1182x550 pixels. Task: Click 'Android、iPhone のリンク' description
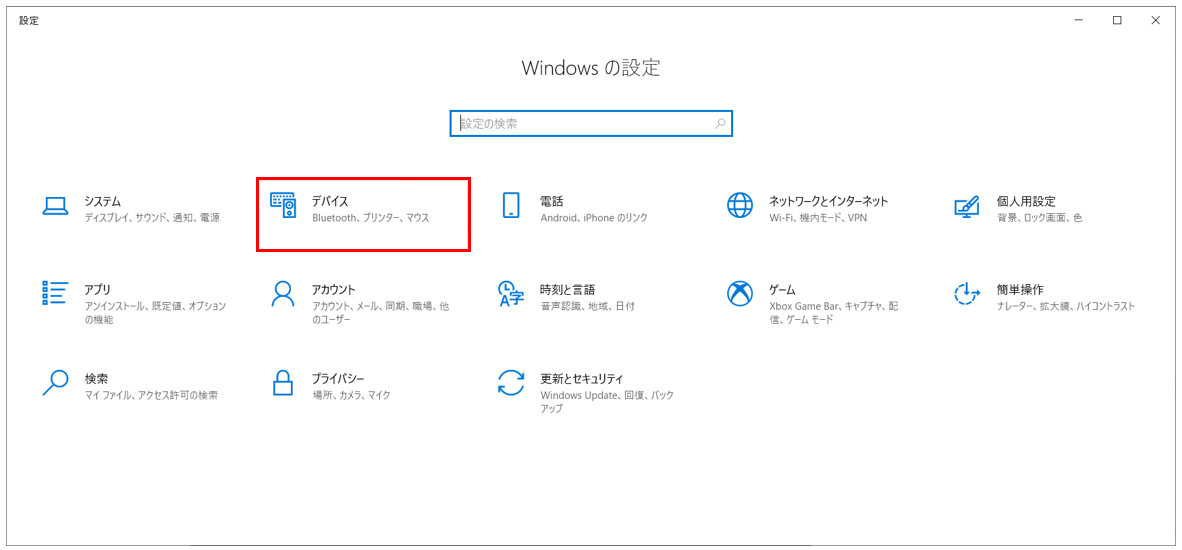594,218
